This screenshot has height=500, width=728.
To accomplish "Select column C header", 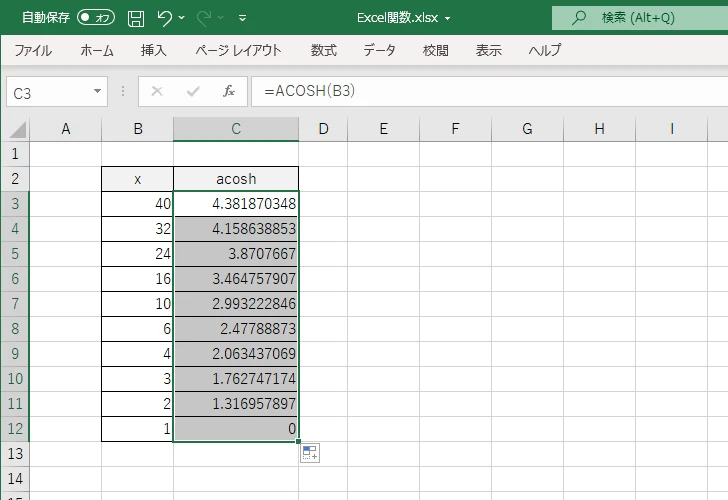I will [x=236, y=129].
